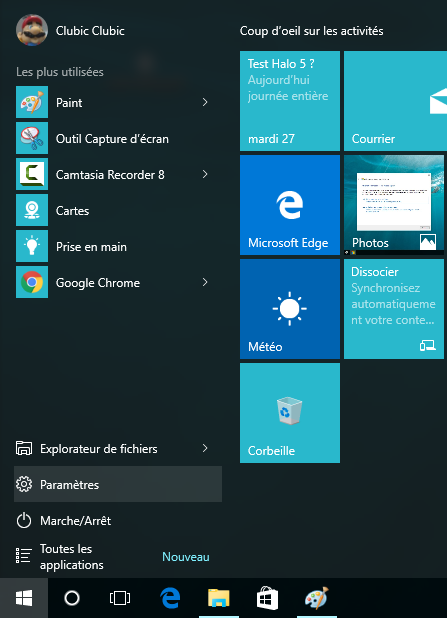Show Toutes les applications list

(x=118, y=557)
